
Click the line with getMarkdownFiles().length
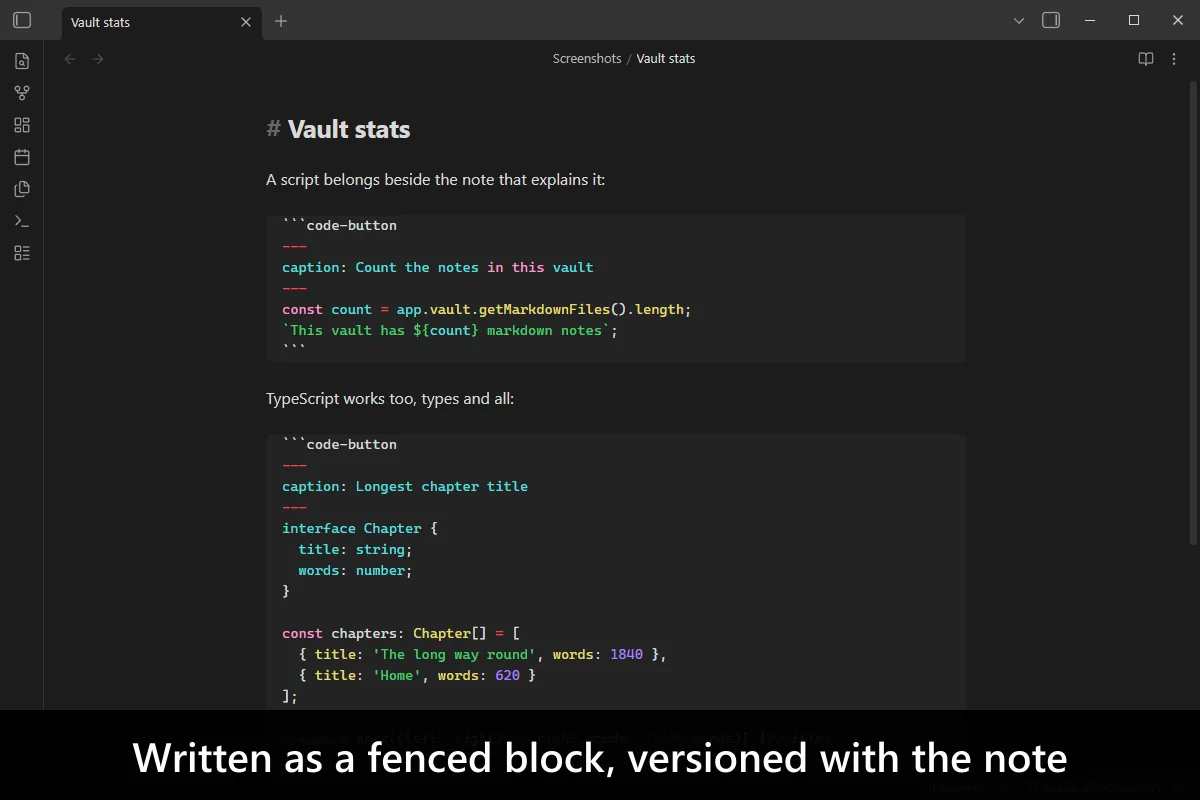tap(487, 309)
